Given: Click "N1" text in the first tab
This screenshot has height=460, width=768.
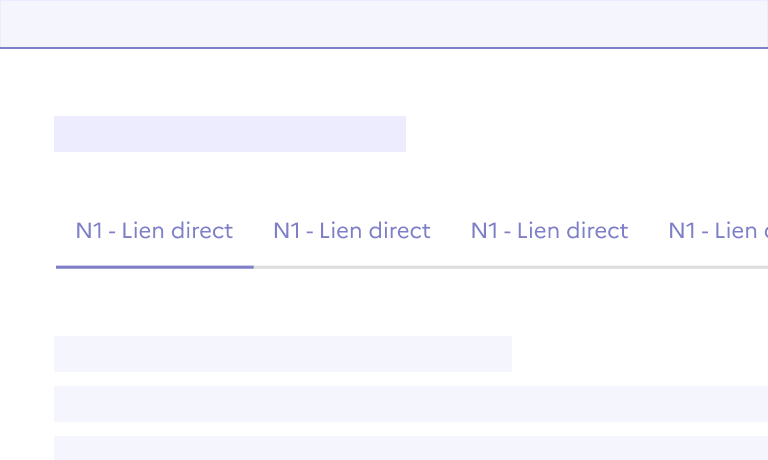Looking at the screenshot, I should (89, 231).
